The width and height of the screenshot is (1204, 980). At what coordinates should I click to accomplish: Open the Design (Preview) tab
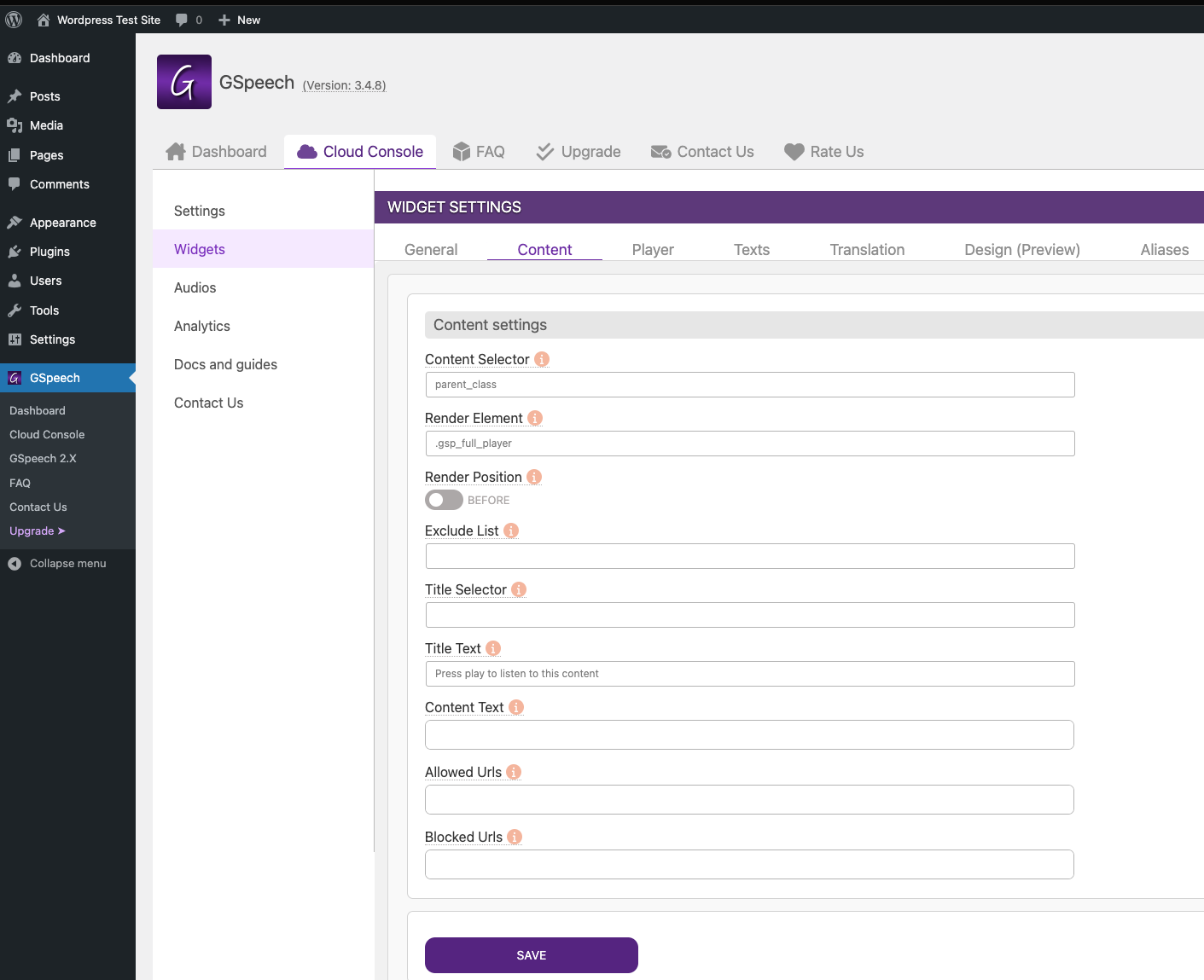coord(1022,250)
